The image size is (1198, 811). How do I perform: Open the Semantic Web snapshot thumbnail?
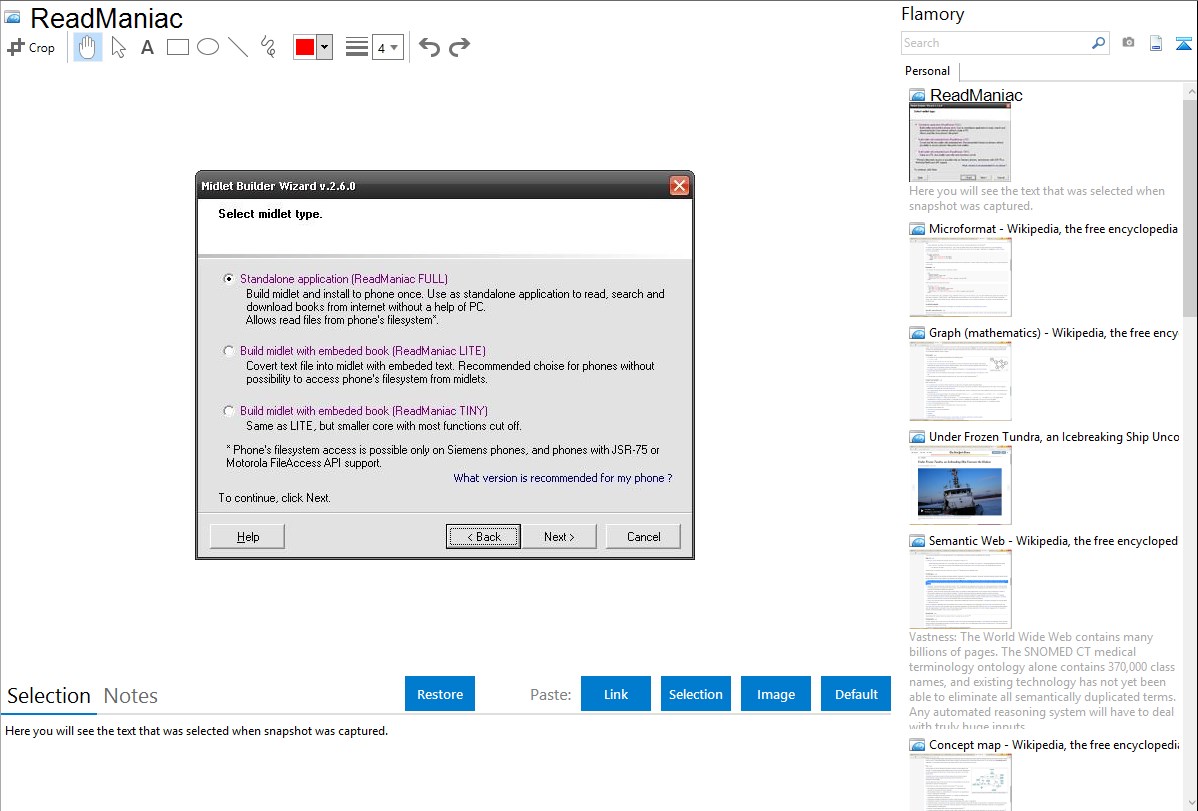tap(960, 589)
